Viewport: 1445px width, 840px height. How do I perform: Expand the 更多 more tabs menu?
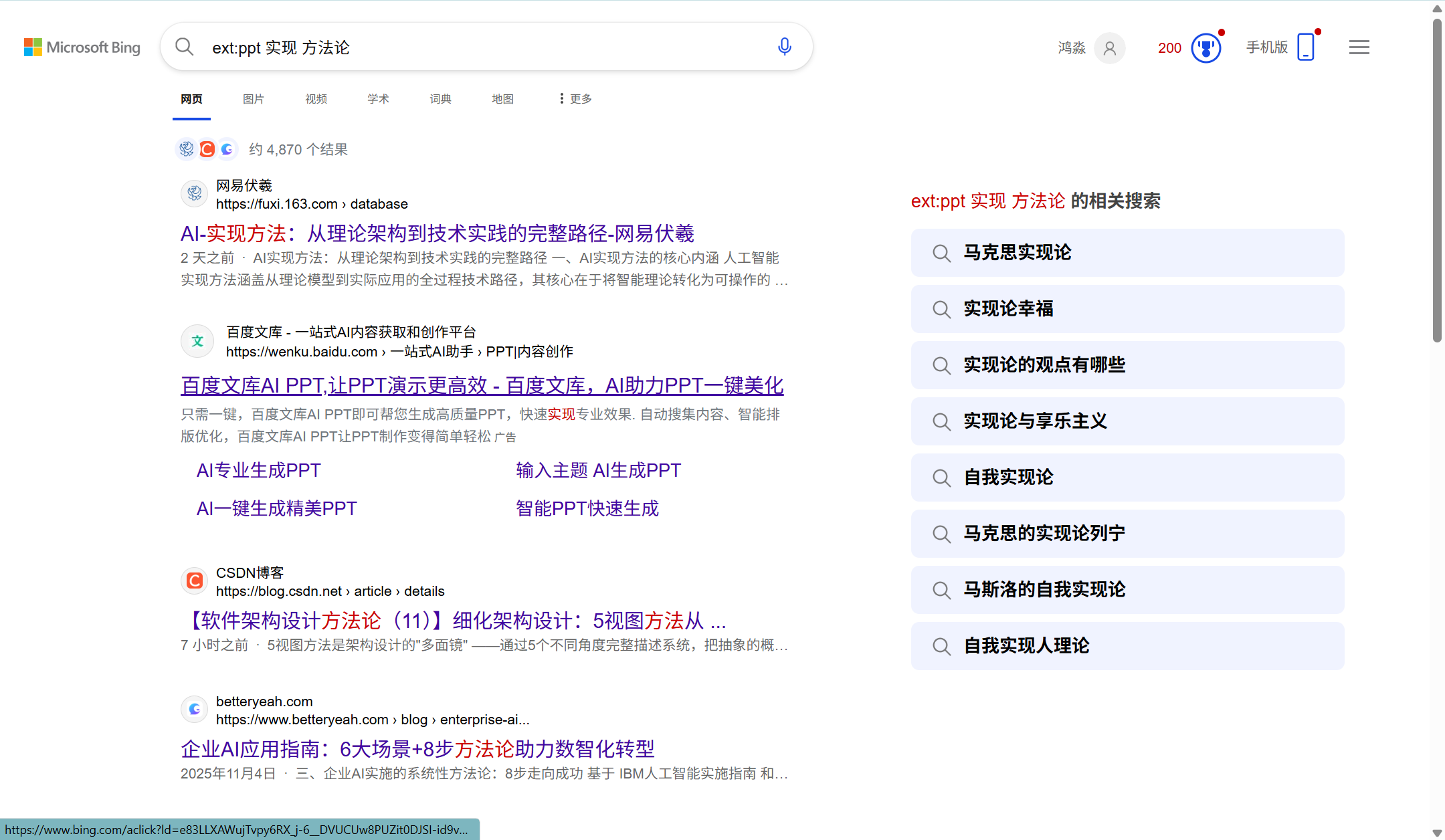(575, 99)
